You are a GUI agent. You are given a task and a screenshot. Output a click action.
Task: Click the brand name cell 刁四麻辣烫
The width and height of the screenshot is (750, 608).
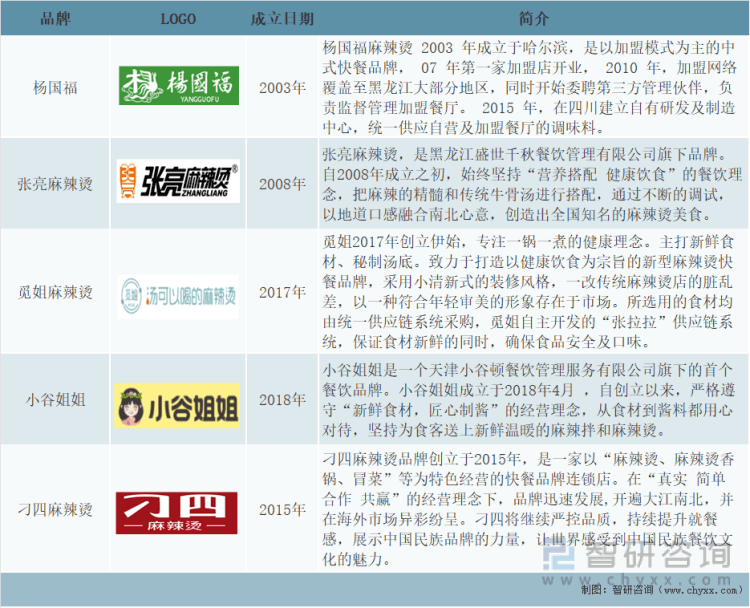coord(55,509)
